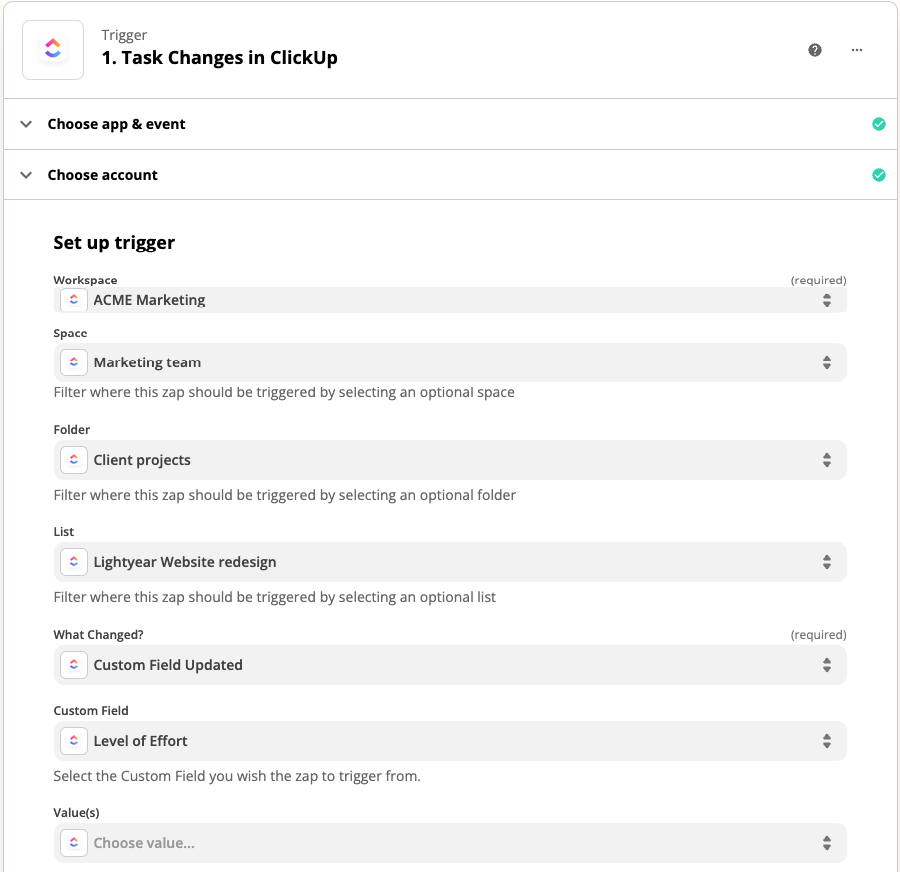Open the Workspace dropdown showing ACME Marketing
Viewport: 900px width, 872px height.
pos(450,299)
